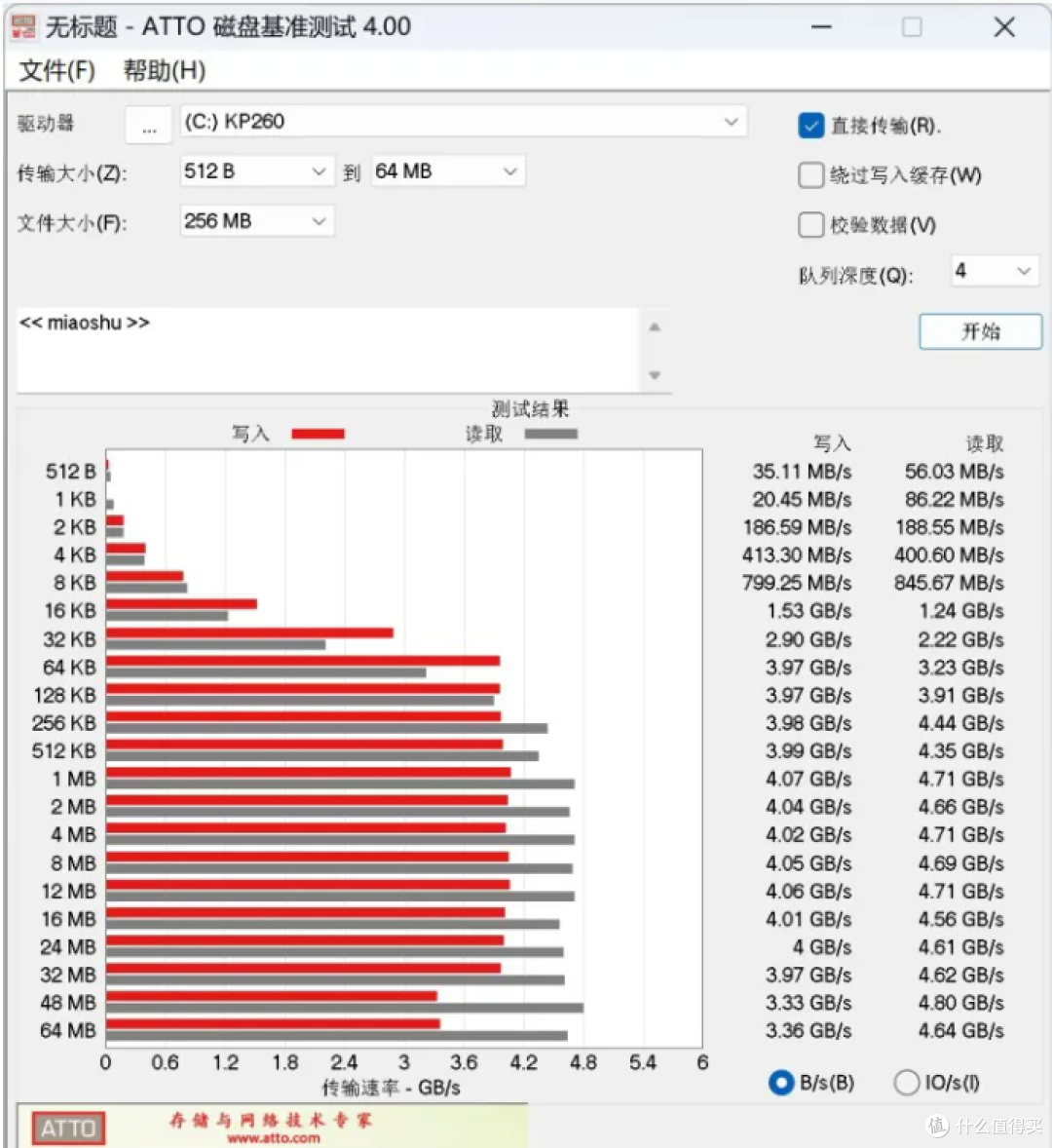Image resolution: width=1052 pixels, height=1148 pixels.
Task: Click the 队列深度(Q) label
Action: point(856,276)
